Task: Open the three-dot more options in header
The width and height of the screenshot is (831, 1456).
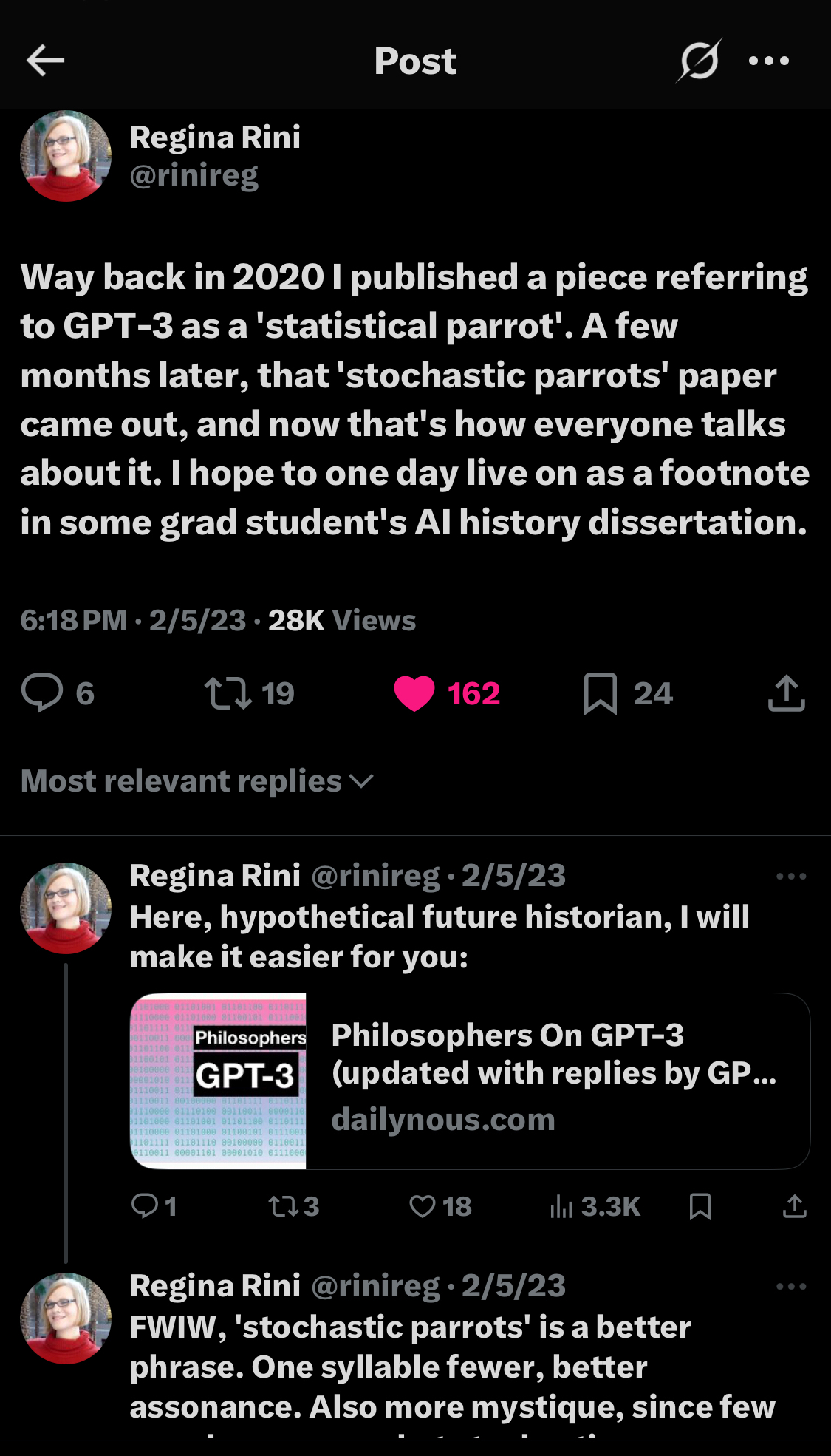Action: tap(769, 61)
